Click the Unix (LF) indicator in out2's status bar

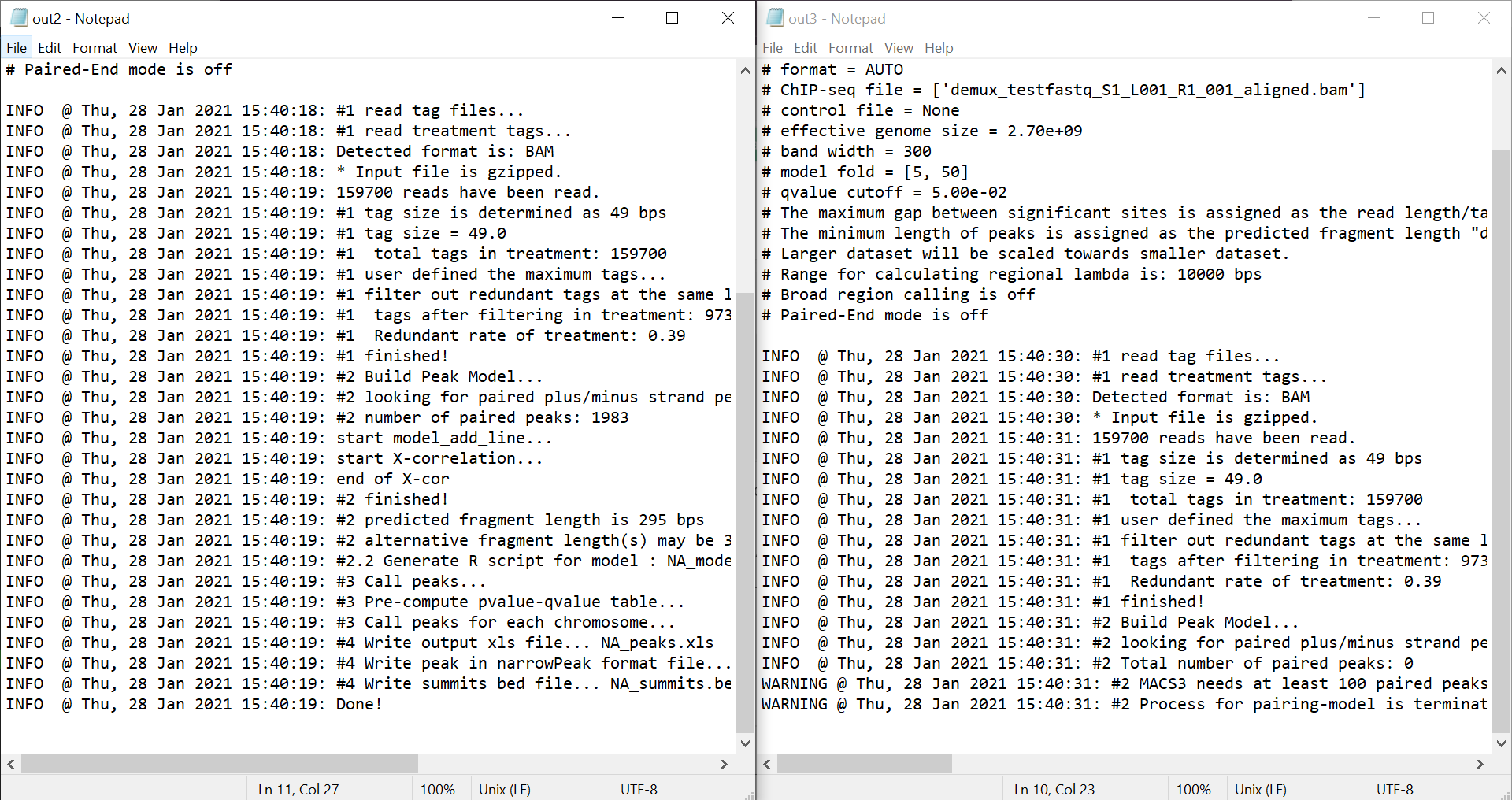pos(505,788)
